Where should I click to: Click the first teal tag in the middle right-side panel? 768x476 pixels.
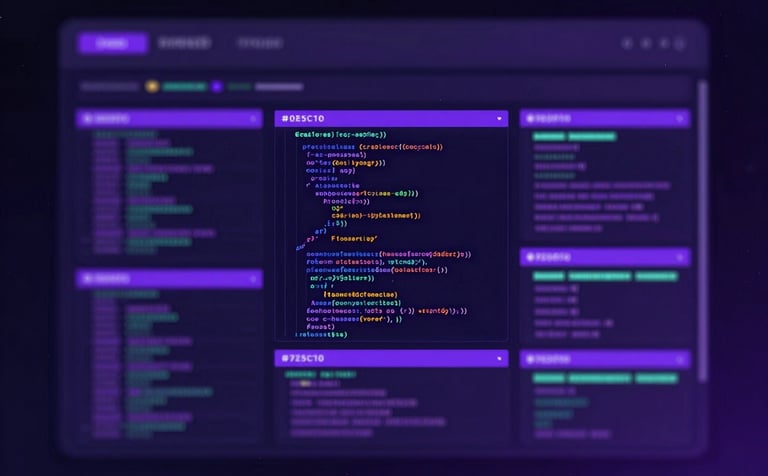tap(549, 276)
